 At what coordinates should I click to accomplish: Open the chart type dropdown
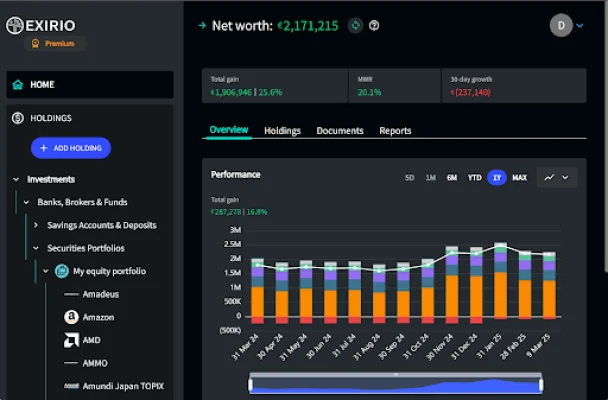point(557,178)
